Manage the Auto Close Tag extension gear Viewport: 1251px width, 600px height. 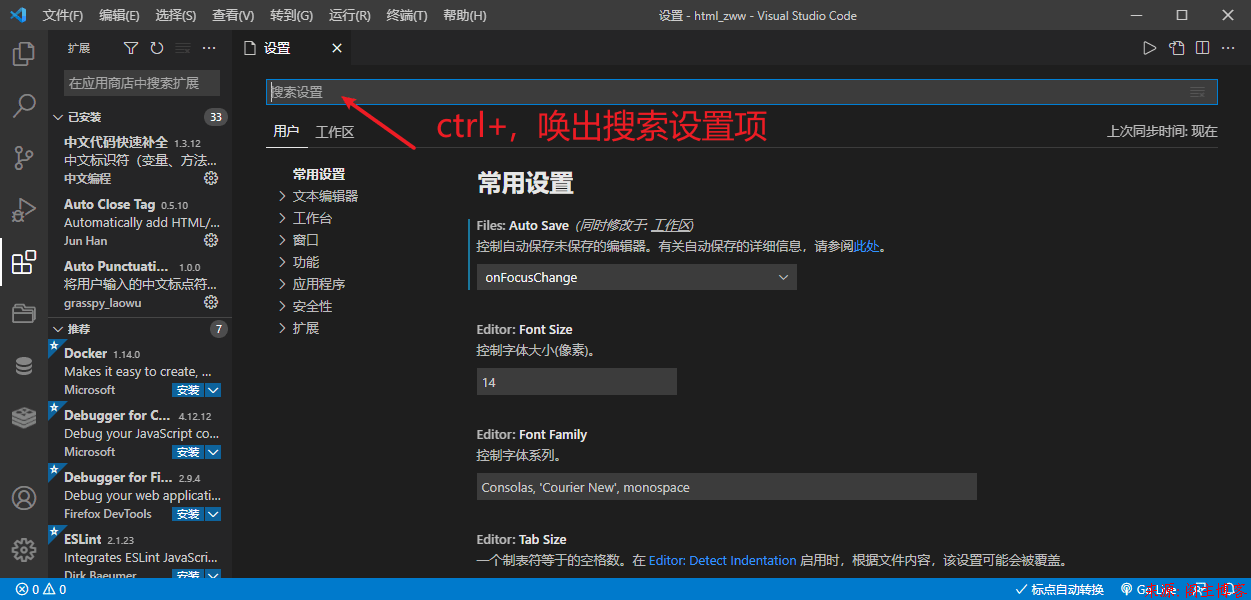pyautogui.click(x=211, y=240)
